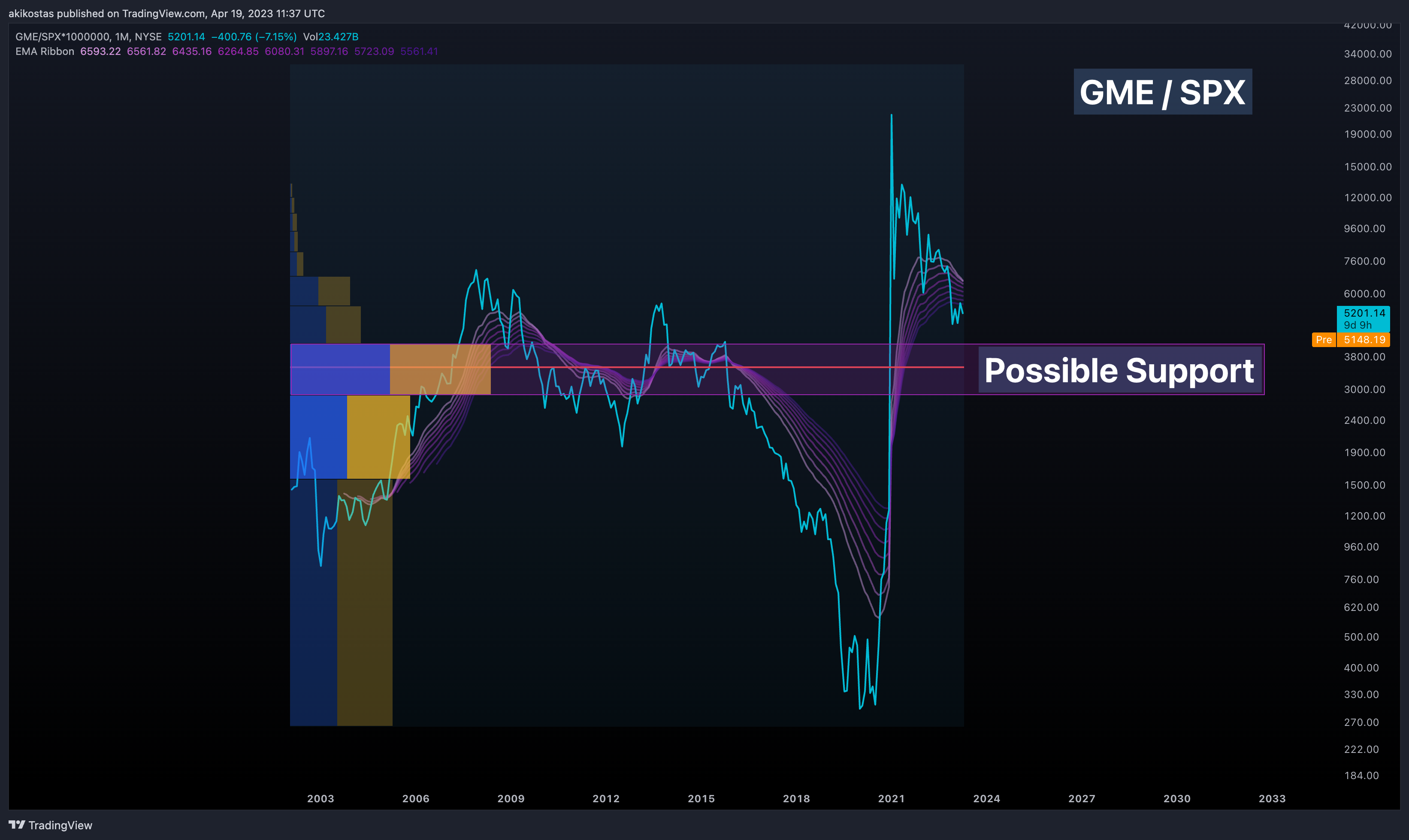Click the 500.00 price axis label

[x=1361, y=637]
